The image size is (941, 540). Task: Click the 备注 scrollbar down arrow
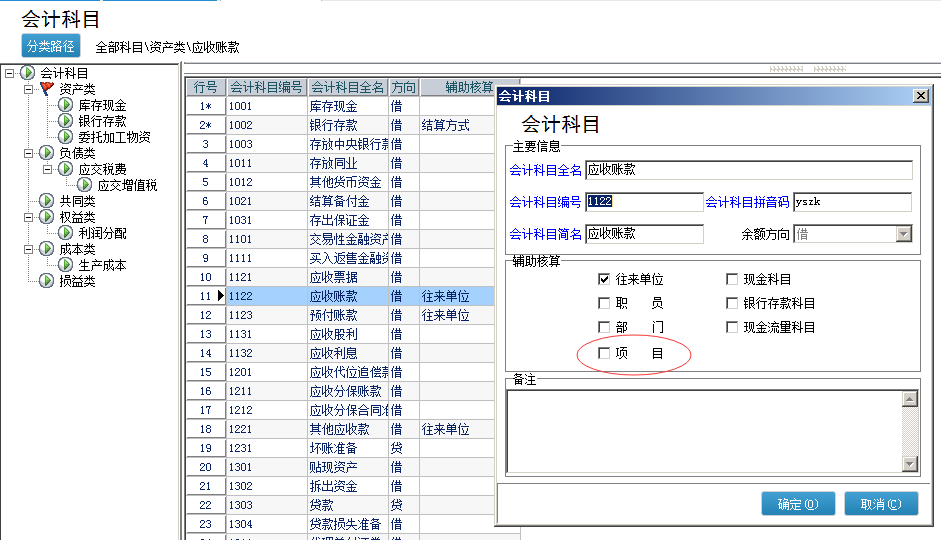coord(910,464)
